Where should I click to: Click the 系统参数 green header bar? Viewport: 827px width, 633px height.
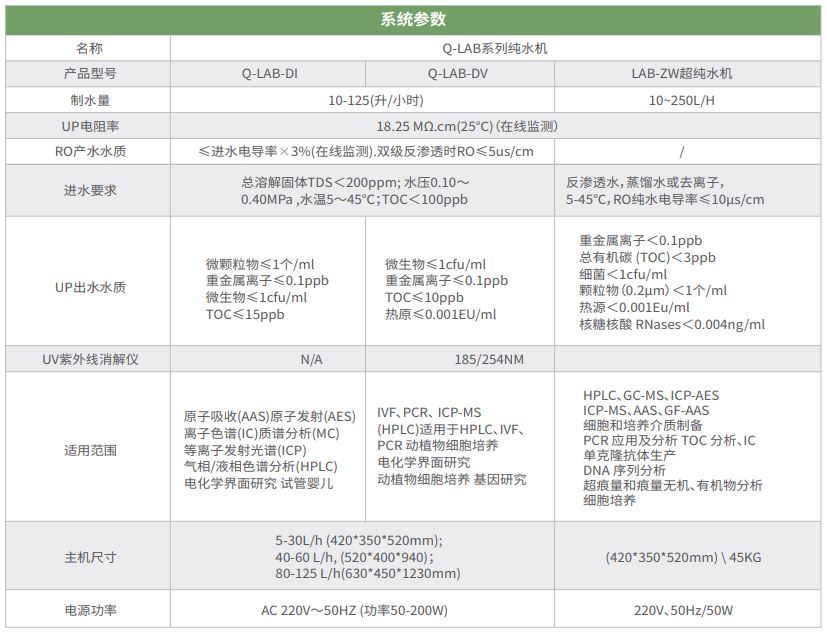413,17
